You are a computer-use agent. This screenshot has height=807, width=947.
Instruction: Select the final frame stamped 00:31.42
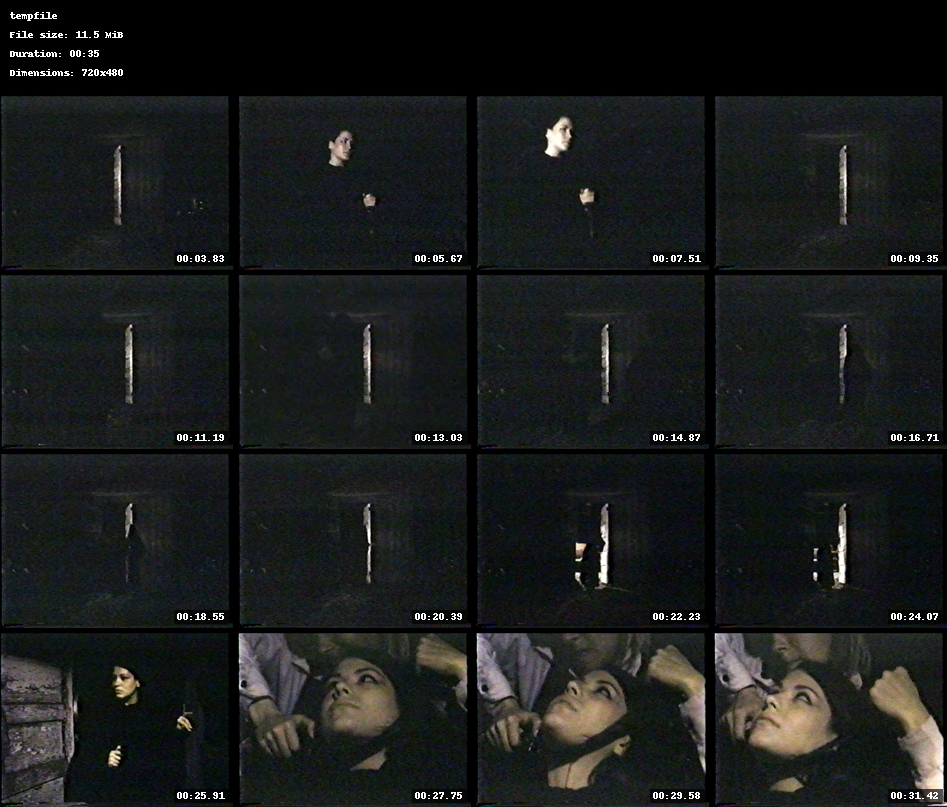[829, 719]
